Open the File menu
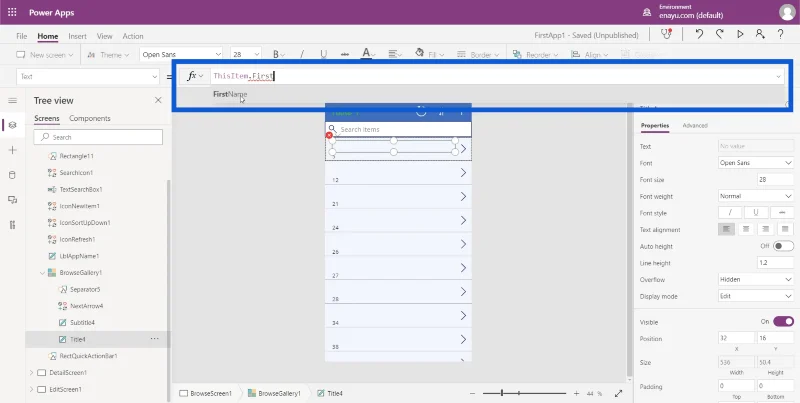Screen dimensions: 800x403 (x=21, y=36)
